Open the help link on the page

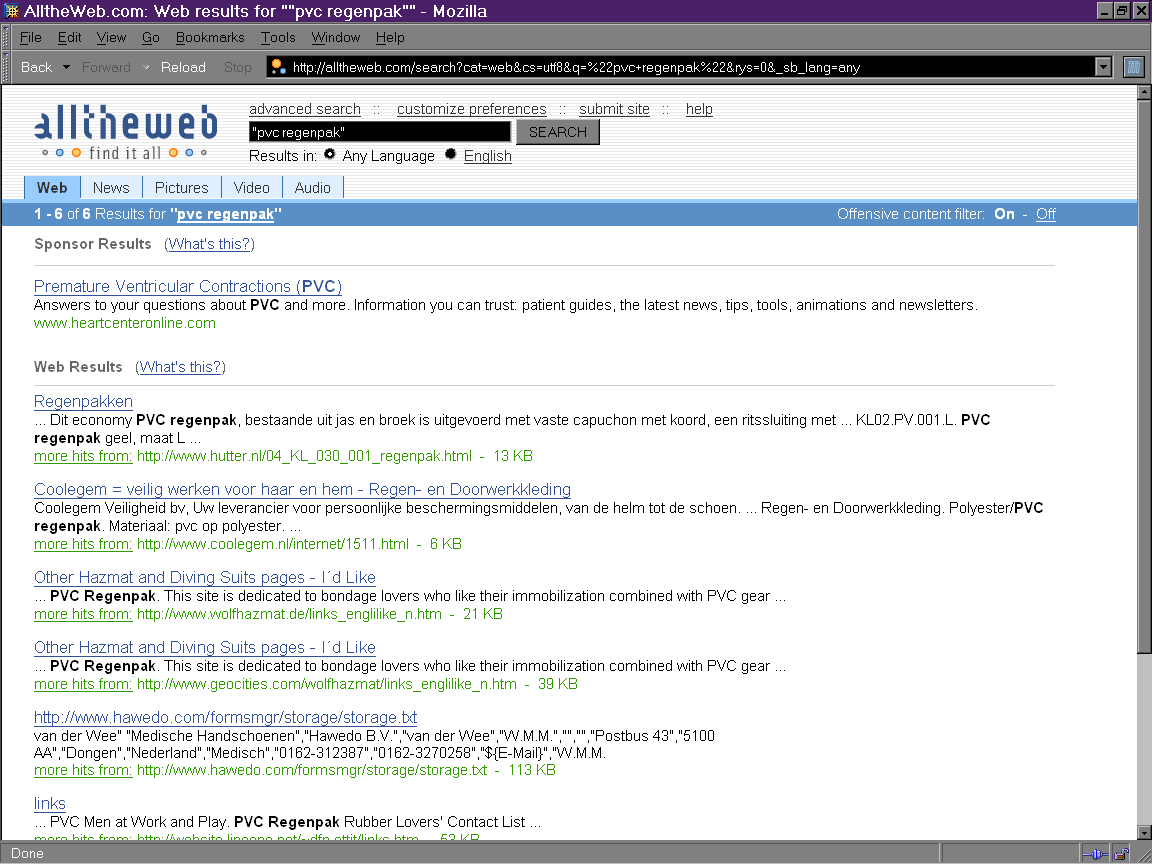coord(699,109)
